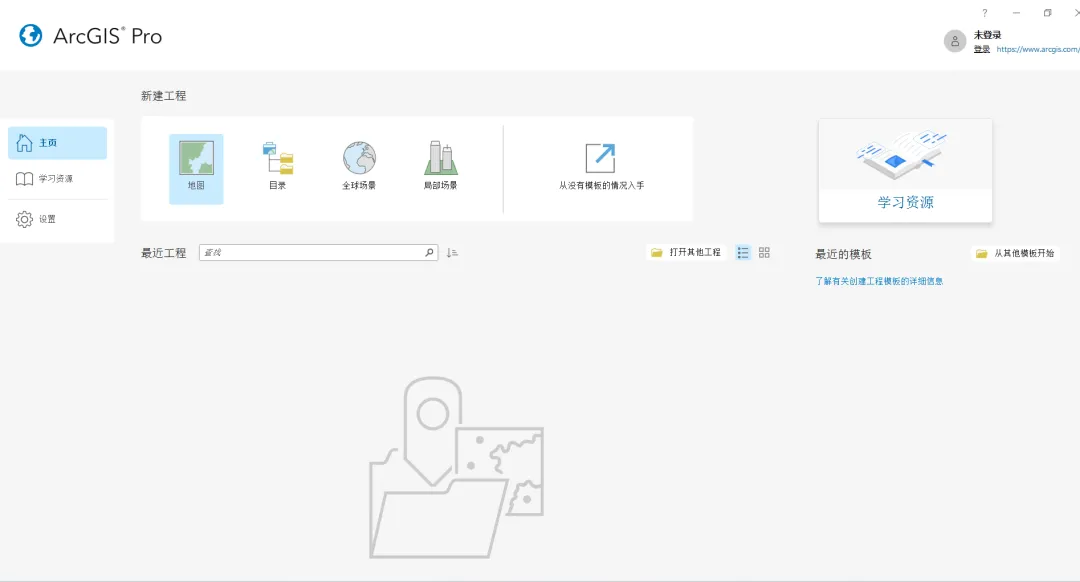Open the arcgis.com portal URL link

1038,49
